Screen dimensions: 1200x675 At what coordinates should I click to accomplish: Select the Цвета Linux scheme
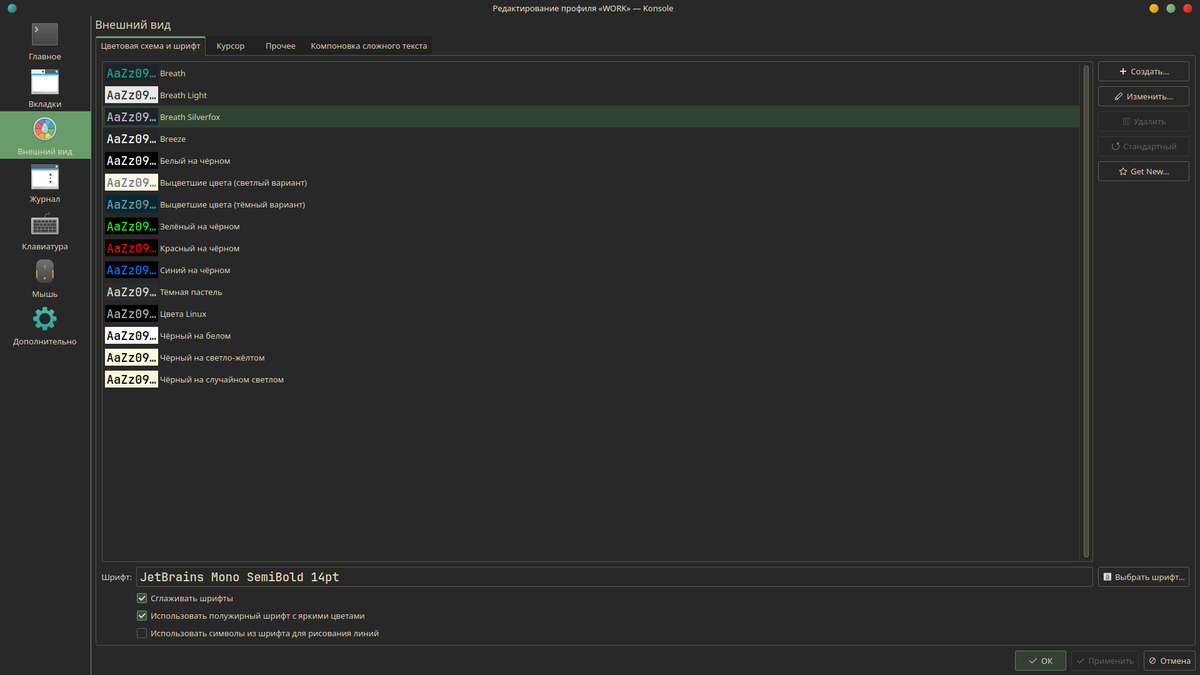[591, 314]
